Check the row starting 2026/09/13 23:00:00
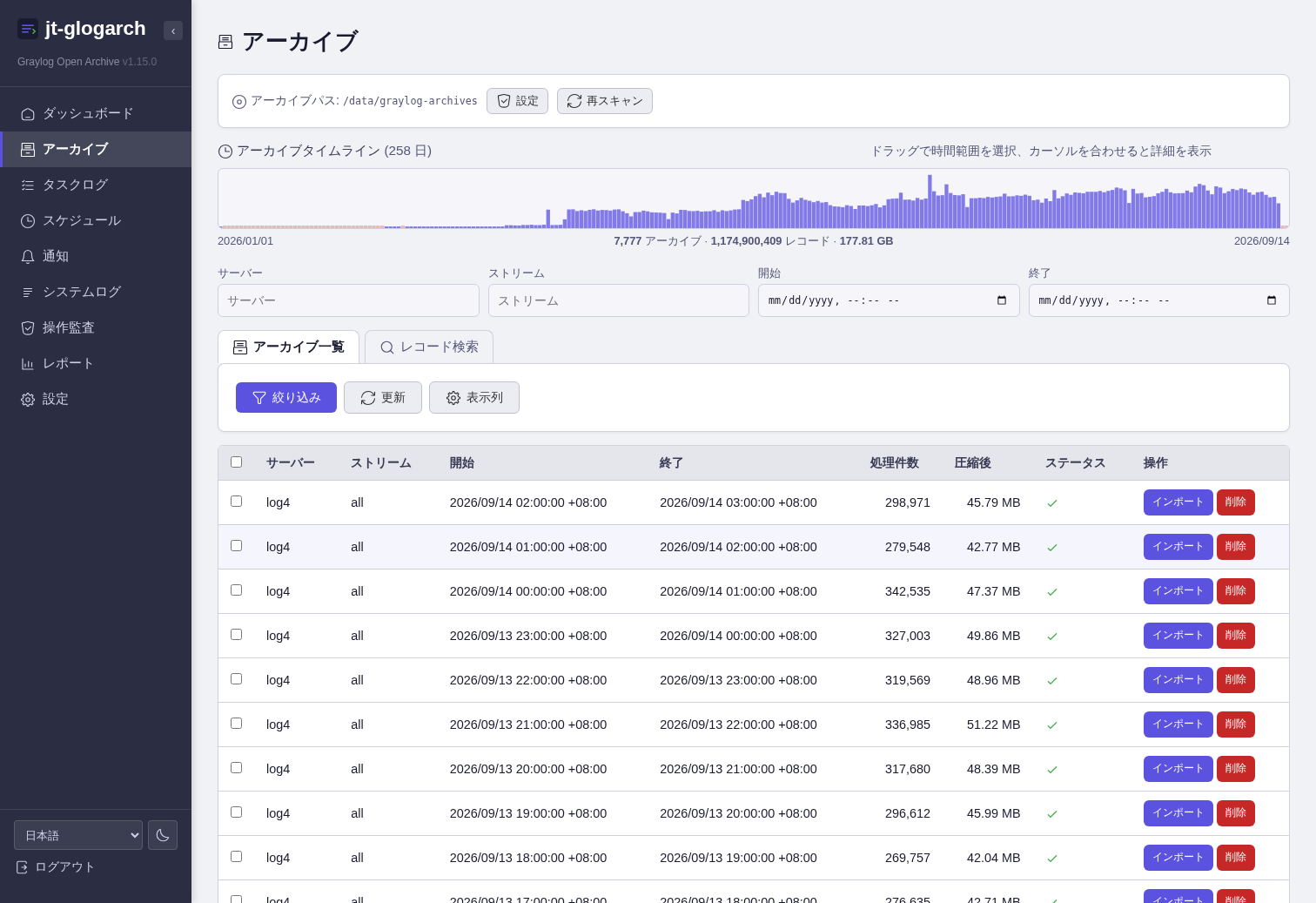1316x903 pixels. [236, 635]
